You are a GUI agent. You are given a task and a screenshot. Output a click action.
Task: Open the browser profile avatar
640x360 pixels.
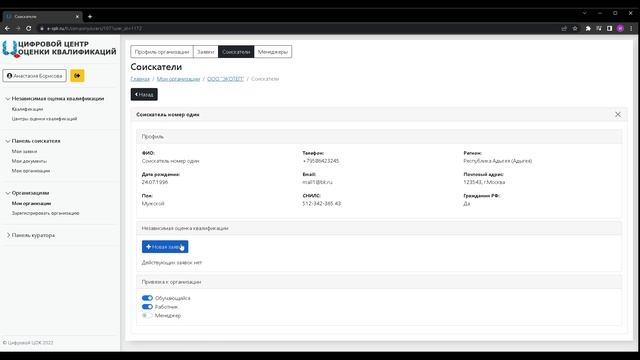[620, 28]
